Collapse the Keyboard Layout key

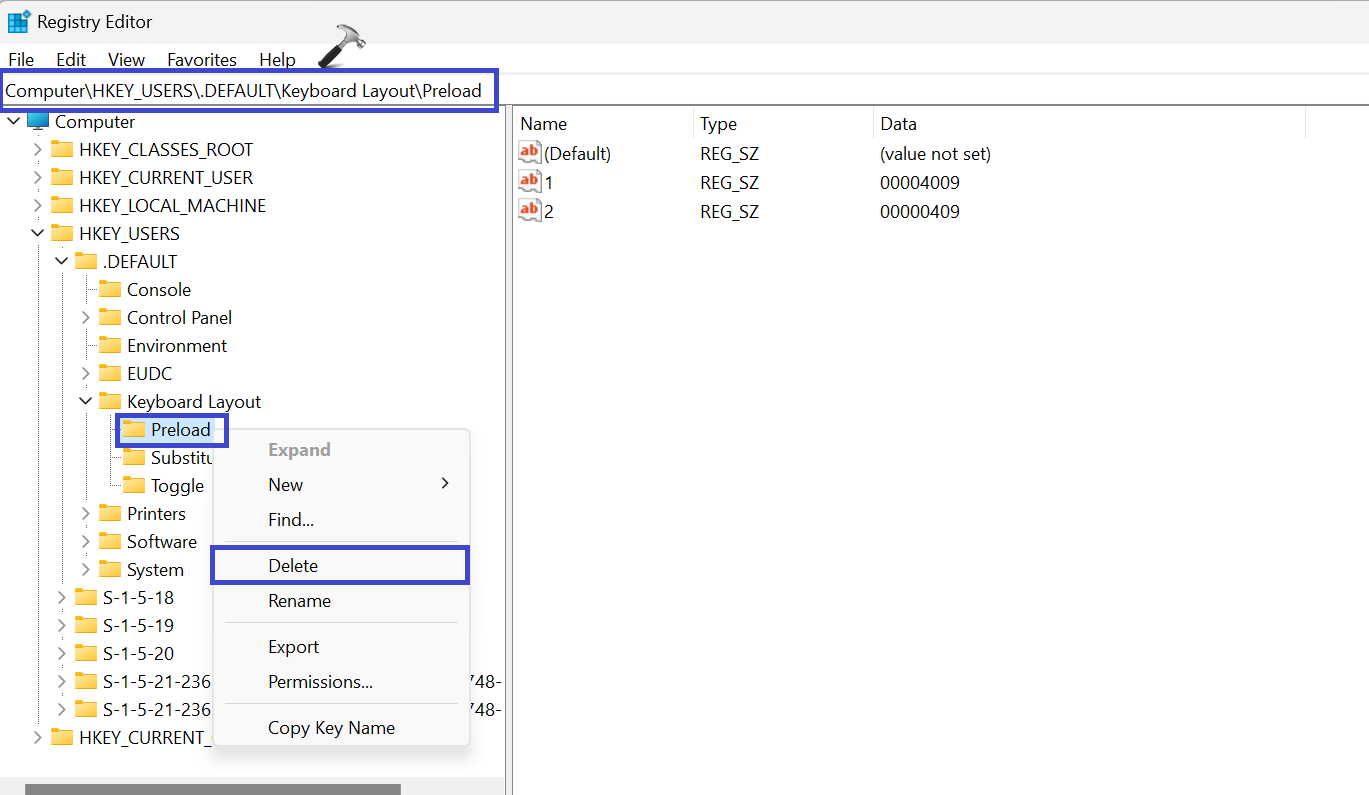87,402
